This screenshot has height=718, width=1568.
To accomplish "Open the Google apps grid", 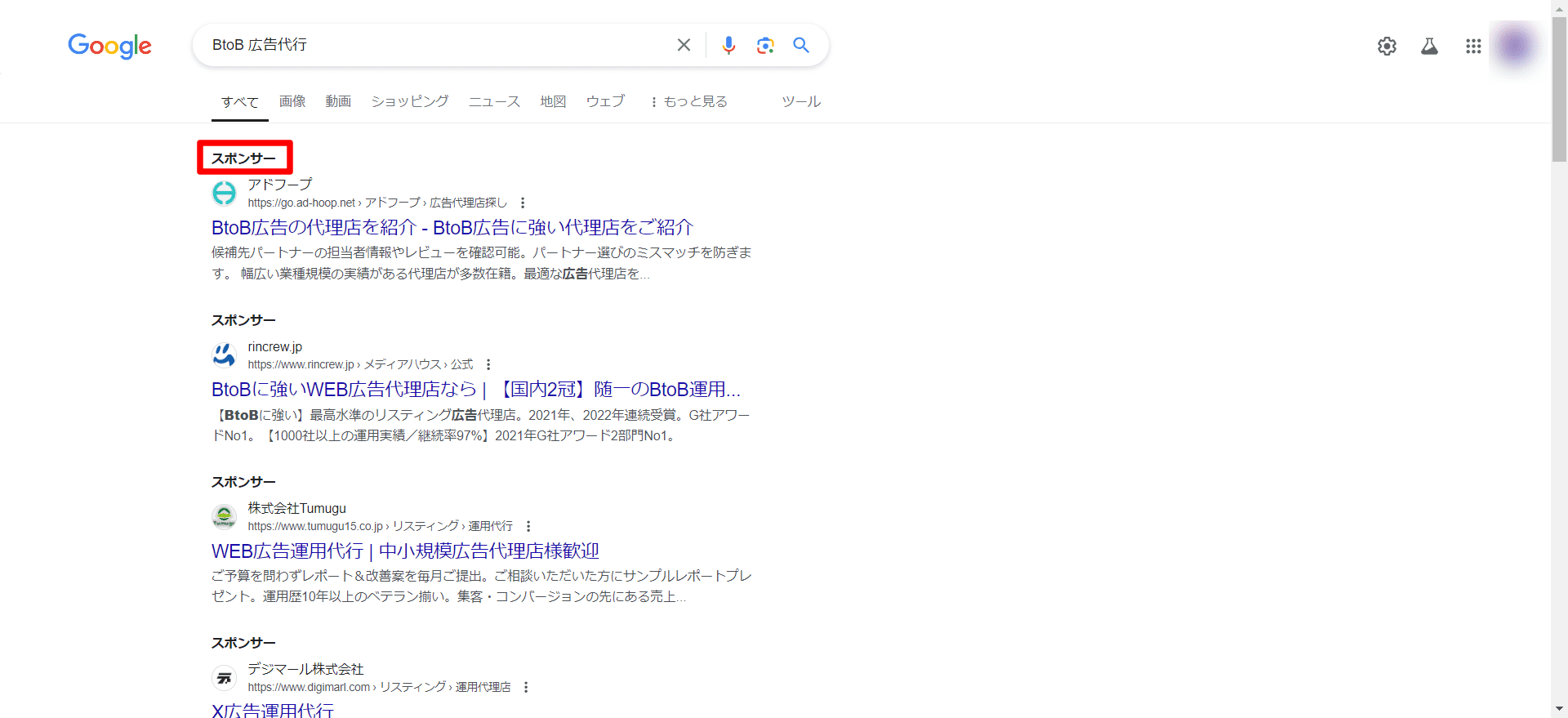I will 1473,46.
